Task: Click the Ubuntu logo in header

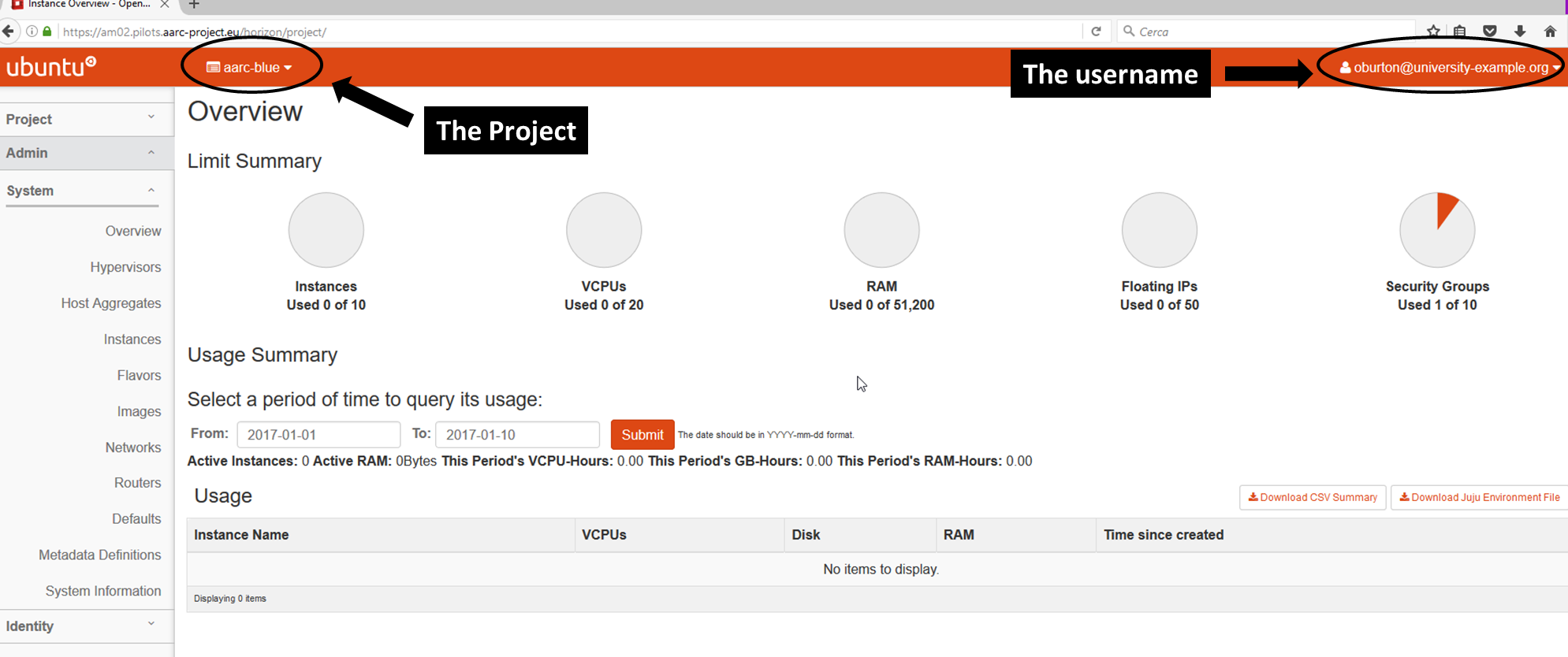Action: point(51,67)
